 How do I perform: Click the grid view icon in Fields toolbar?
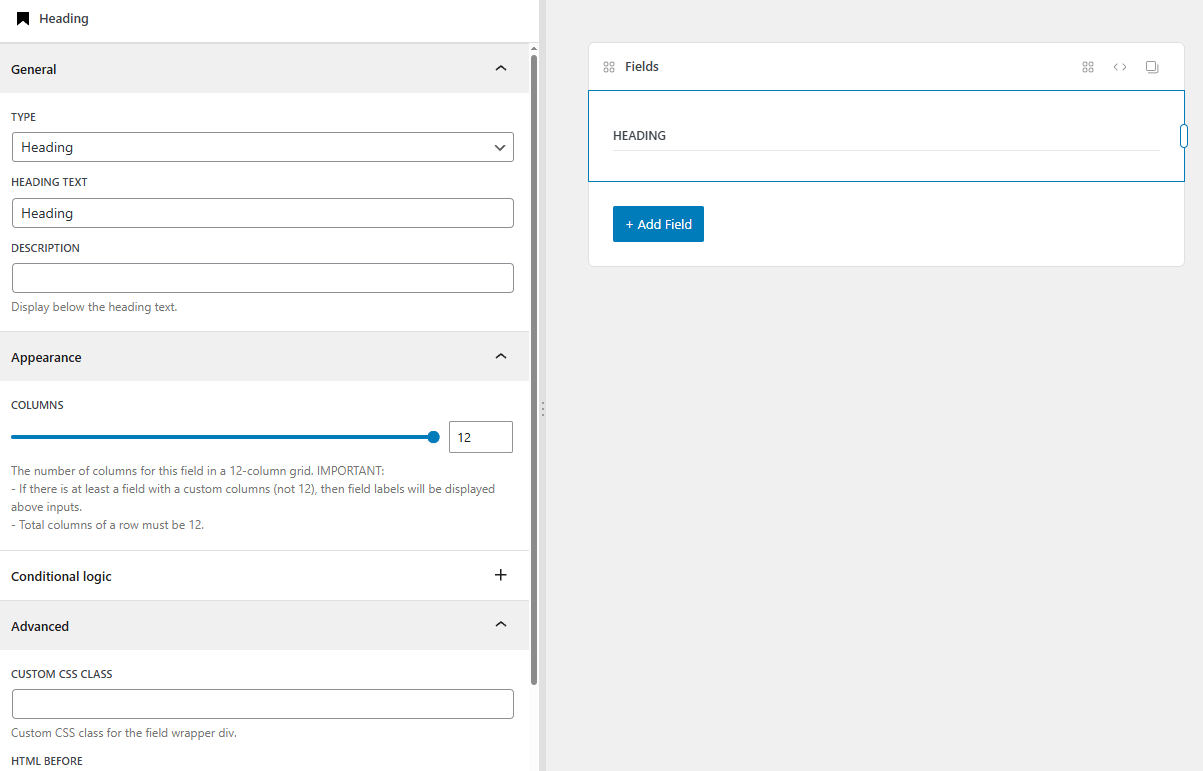(x=1088, y=67)
